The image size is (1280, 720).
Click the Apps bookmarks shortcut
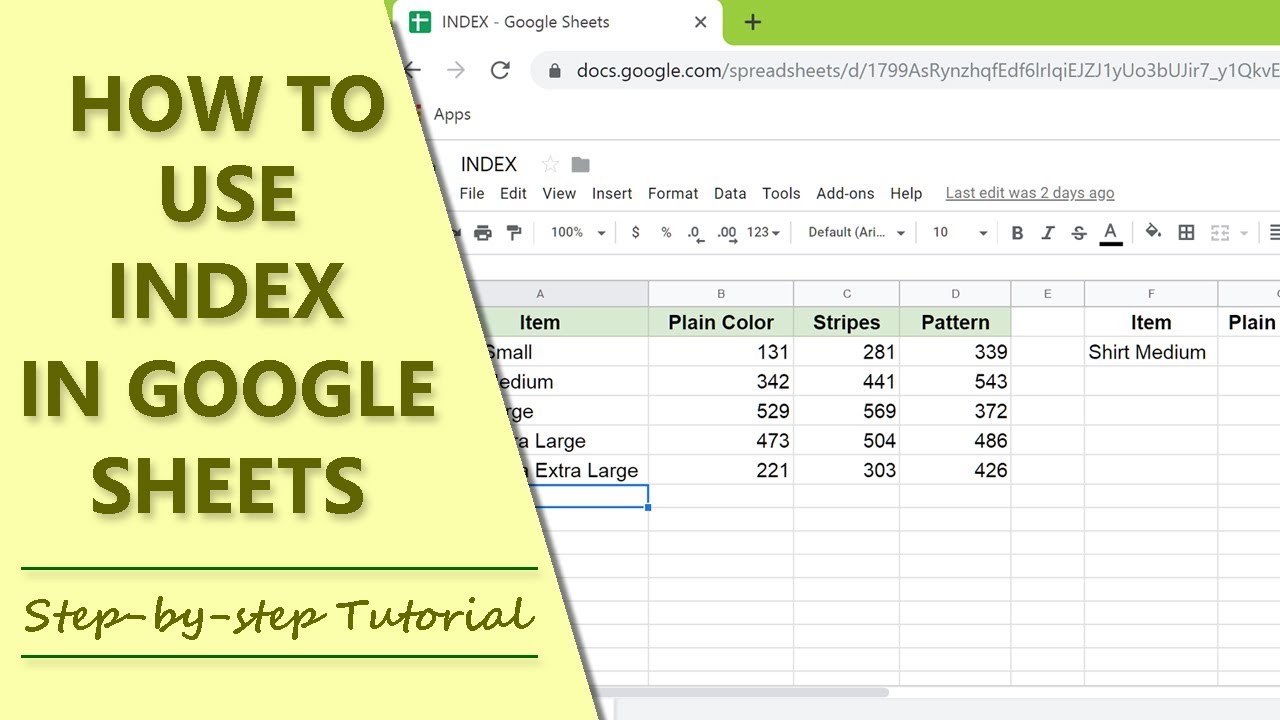tap(452, 114)
